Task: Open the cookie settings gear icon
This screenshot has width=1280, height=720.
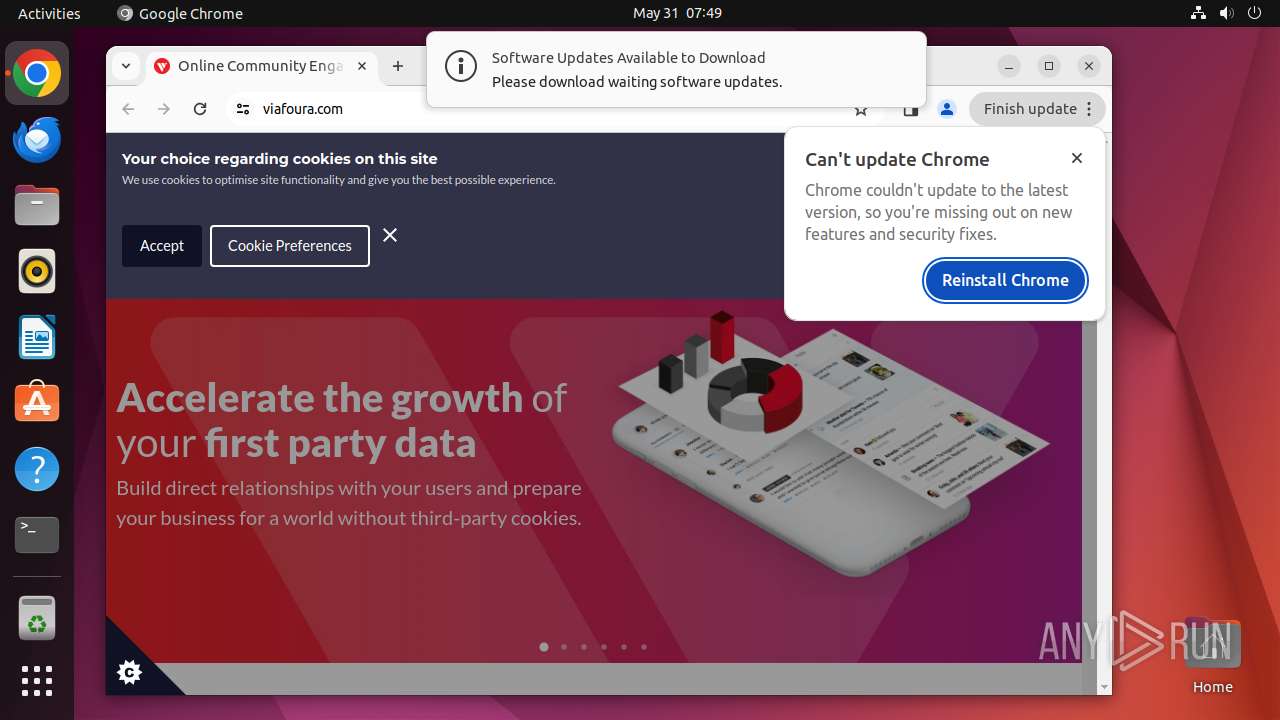Action: pos(129,673)
